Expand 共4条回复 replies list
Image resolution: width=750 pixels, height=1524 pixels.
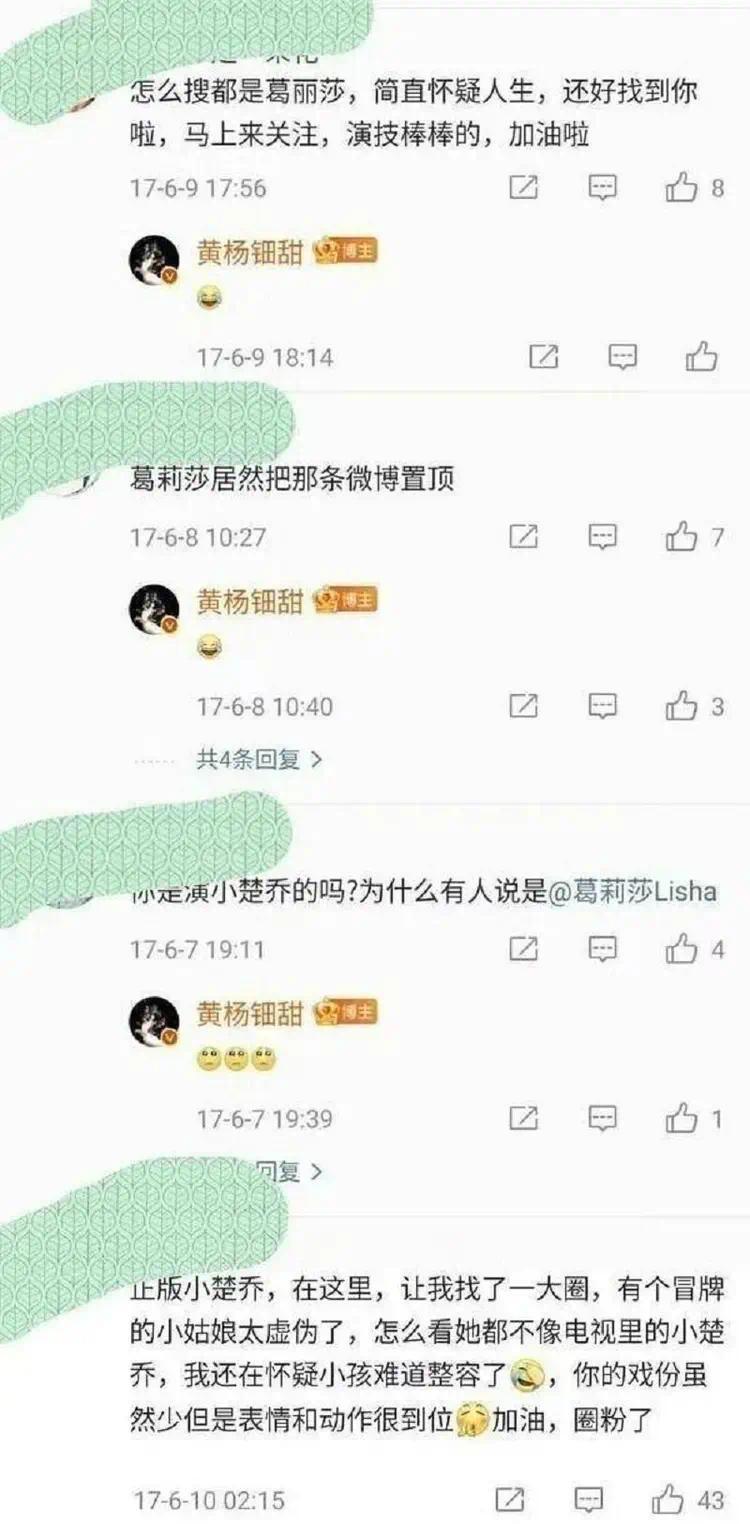point(260,759)
